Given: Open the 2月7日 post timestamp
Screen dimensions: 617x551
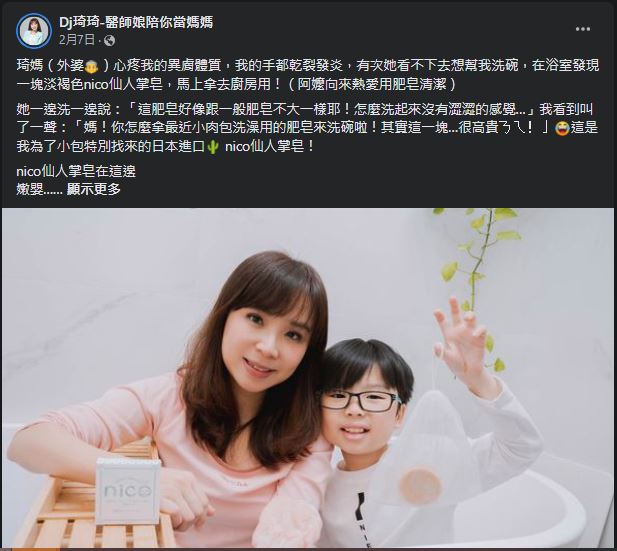Looking at the screenshot, I should pos(77,40).
